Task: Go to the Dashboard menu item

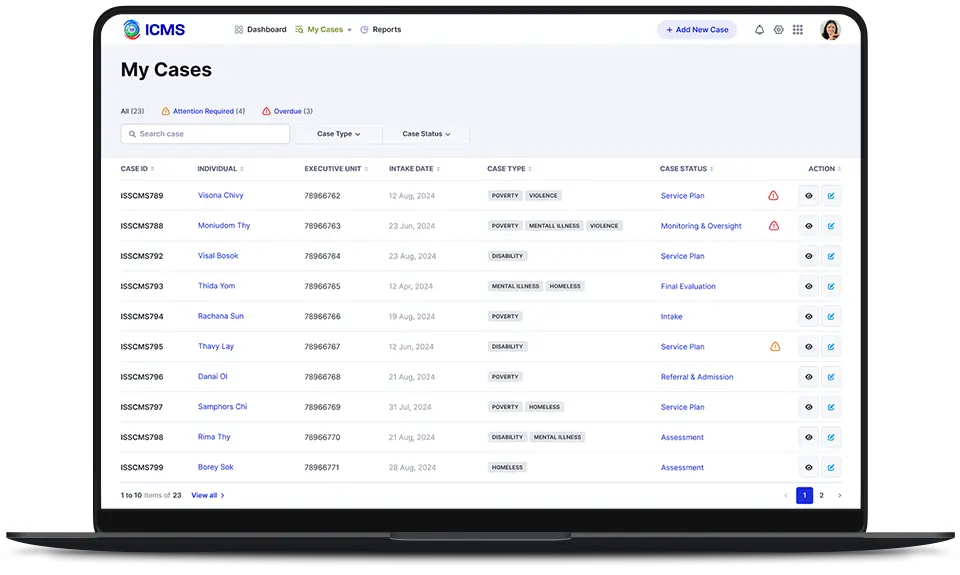Action: (x=260, y=30)
